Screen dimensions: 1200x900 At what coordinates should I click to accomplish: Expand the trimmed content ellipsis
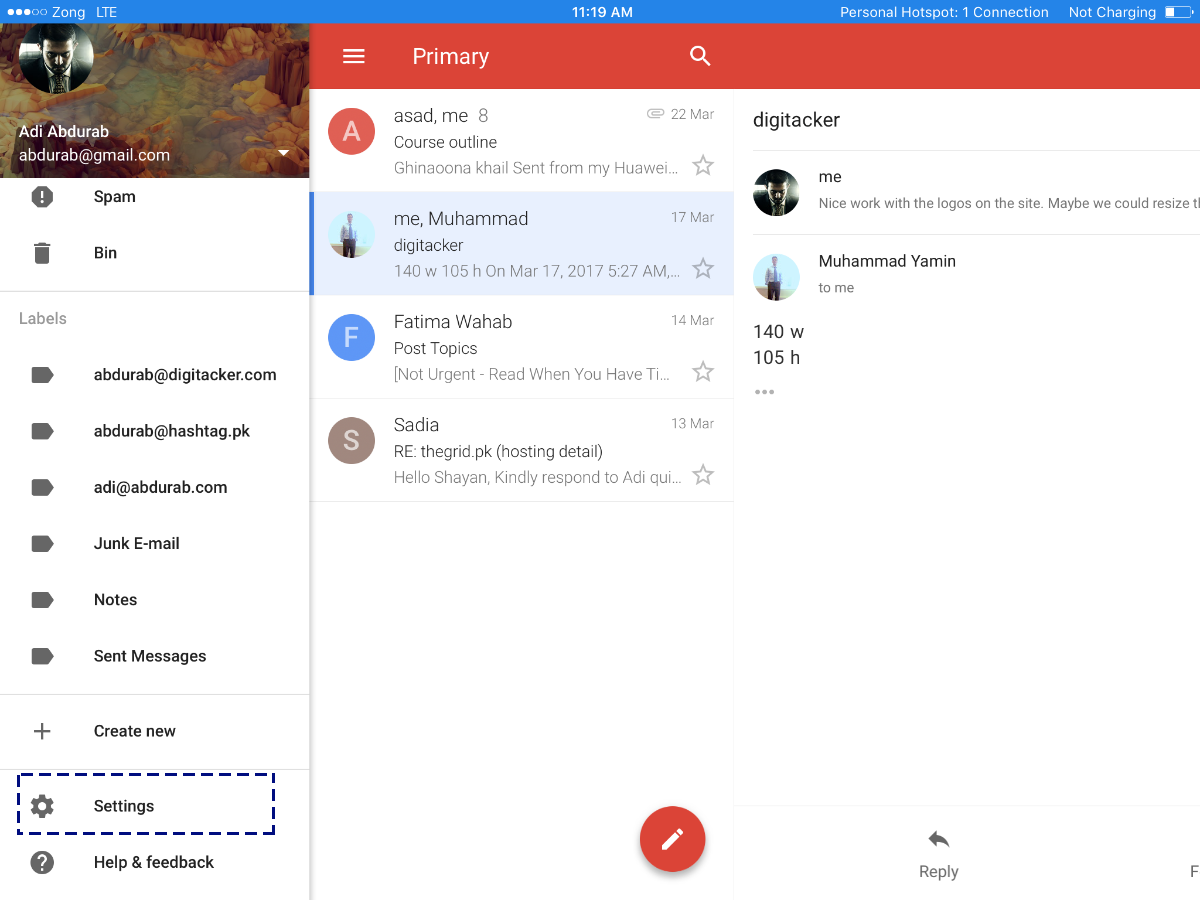pyautogui.click(x=765, y=392)
